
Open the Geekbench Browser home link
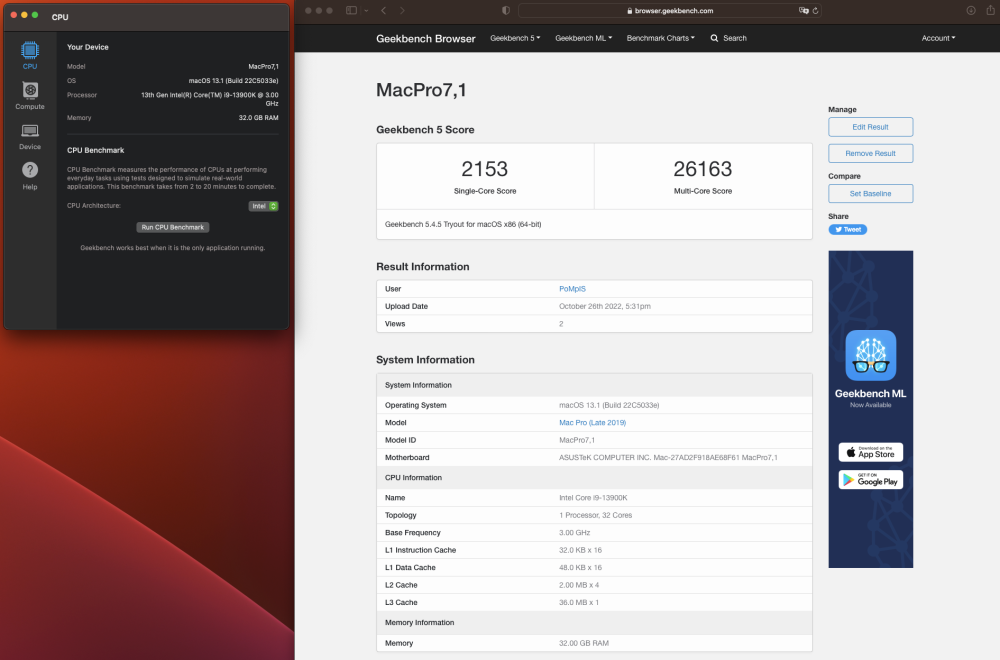pyautogui.click(x=425, y=38)
